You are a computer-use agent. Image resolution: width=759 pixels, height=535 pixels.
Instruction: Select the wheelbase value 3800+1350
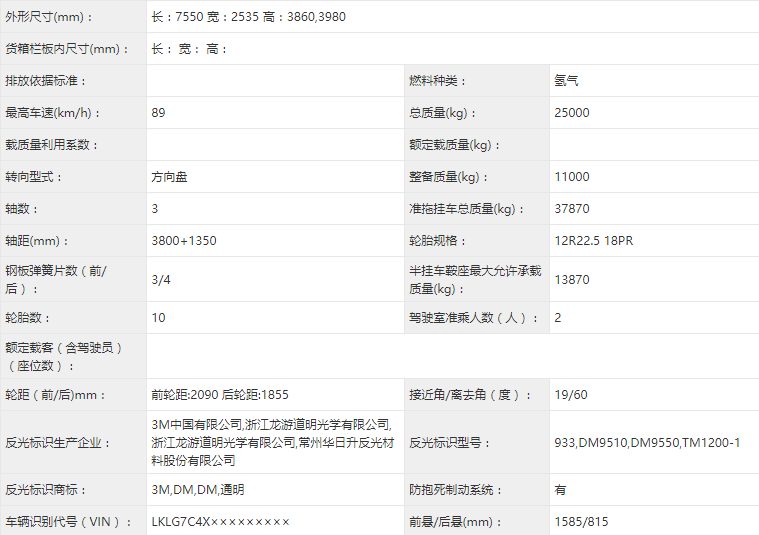tap(183, 241)
